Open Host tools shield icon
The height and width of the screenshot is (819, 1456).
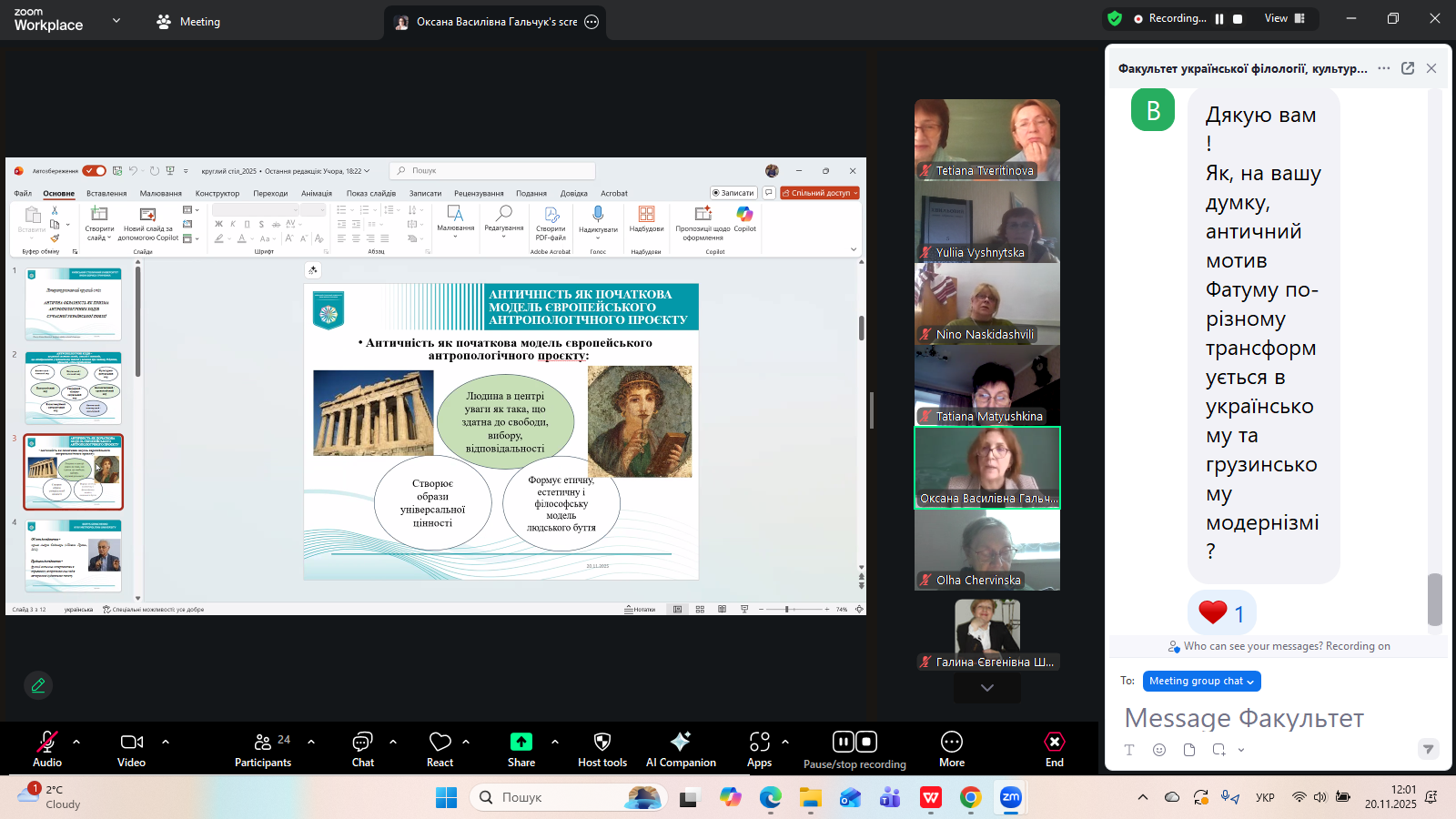click(x=602, y=742)
